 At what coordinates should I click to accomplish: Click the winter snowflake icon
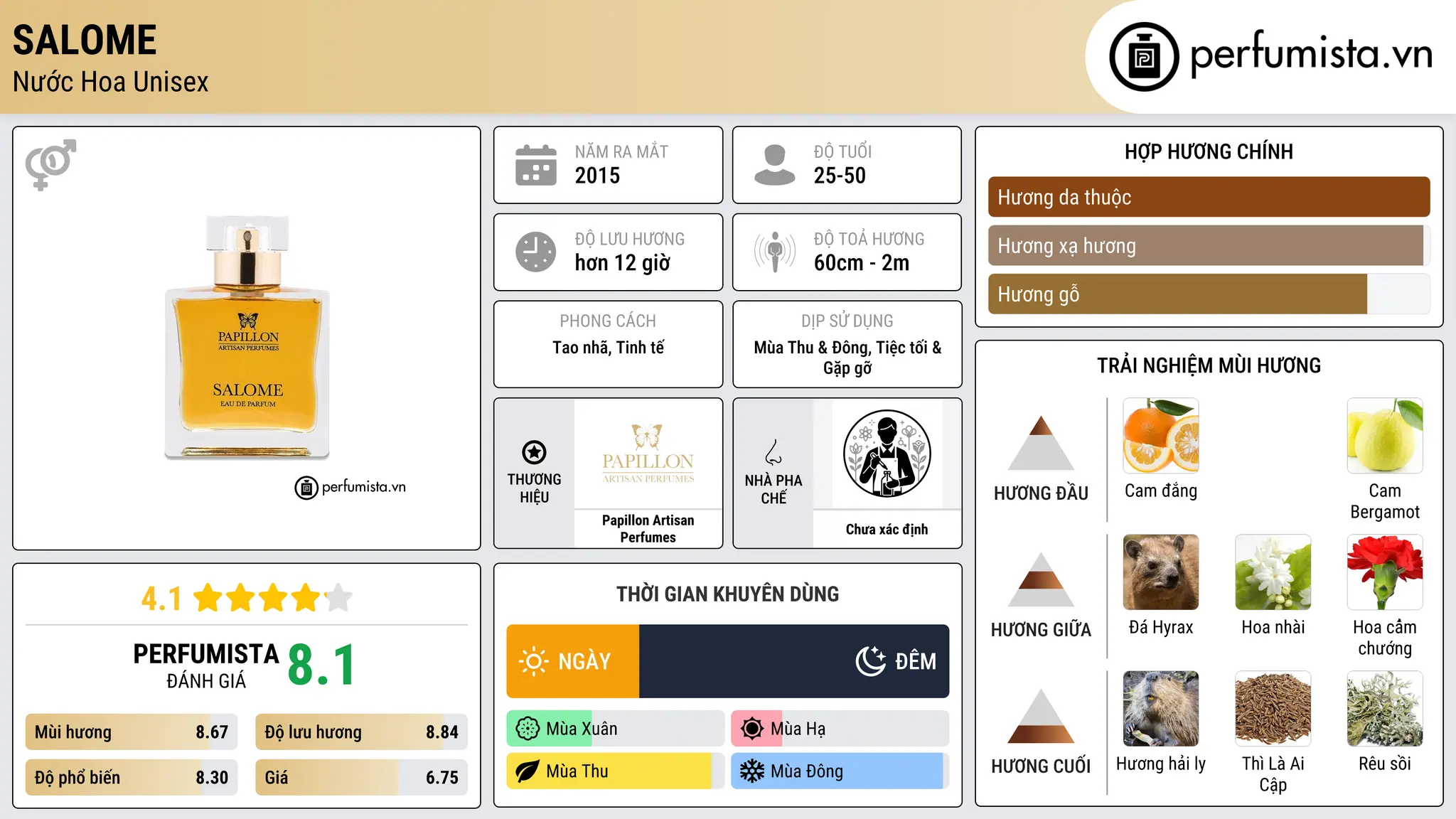coord(752,771)
